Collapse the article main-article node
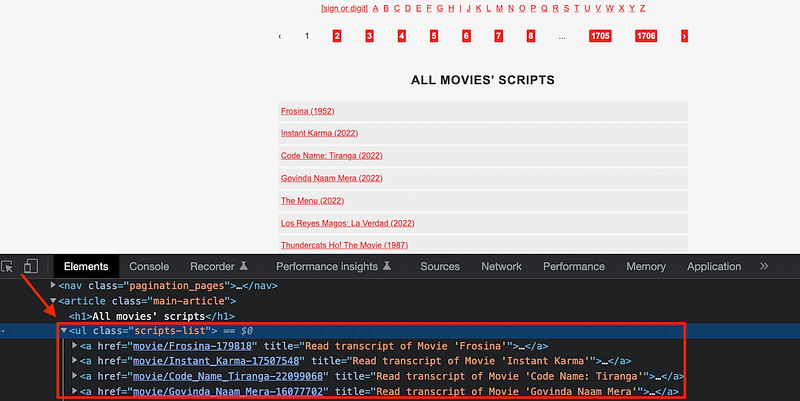Screen dimensions: 800x401 click(x=53, y=300)
